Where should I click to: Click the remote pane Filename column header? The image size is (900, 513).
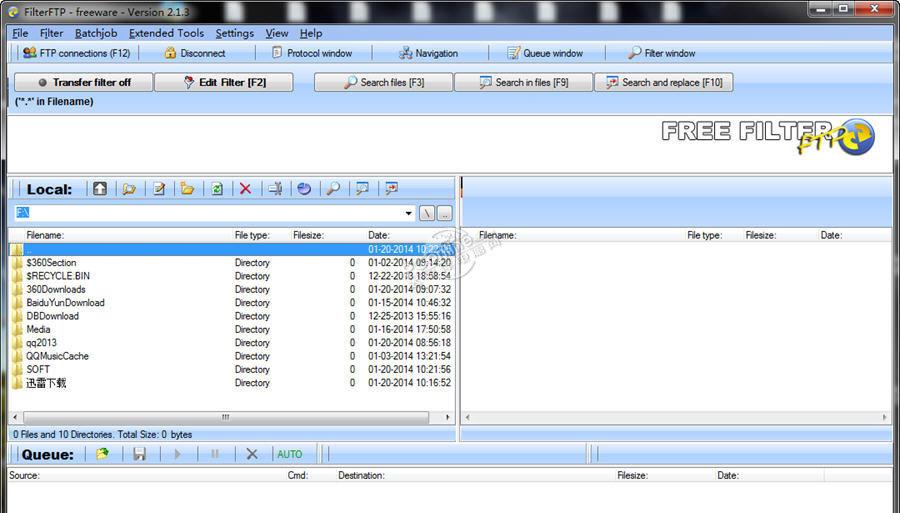(x=497, y=235)
